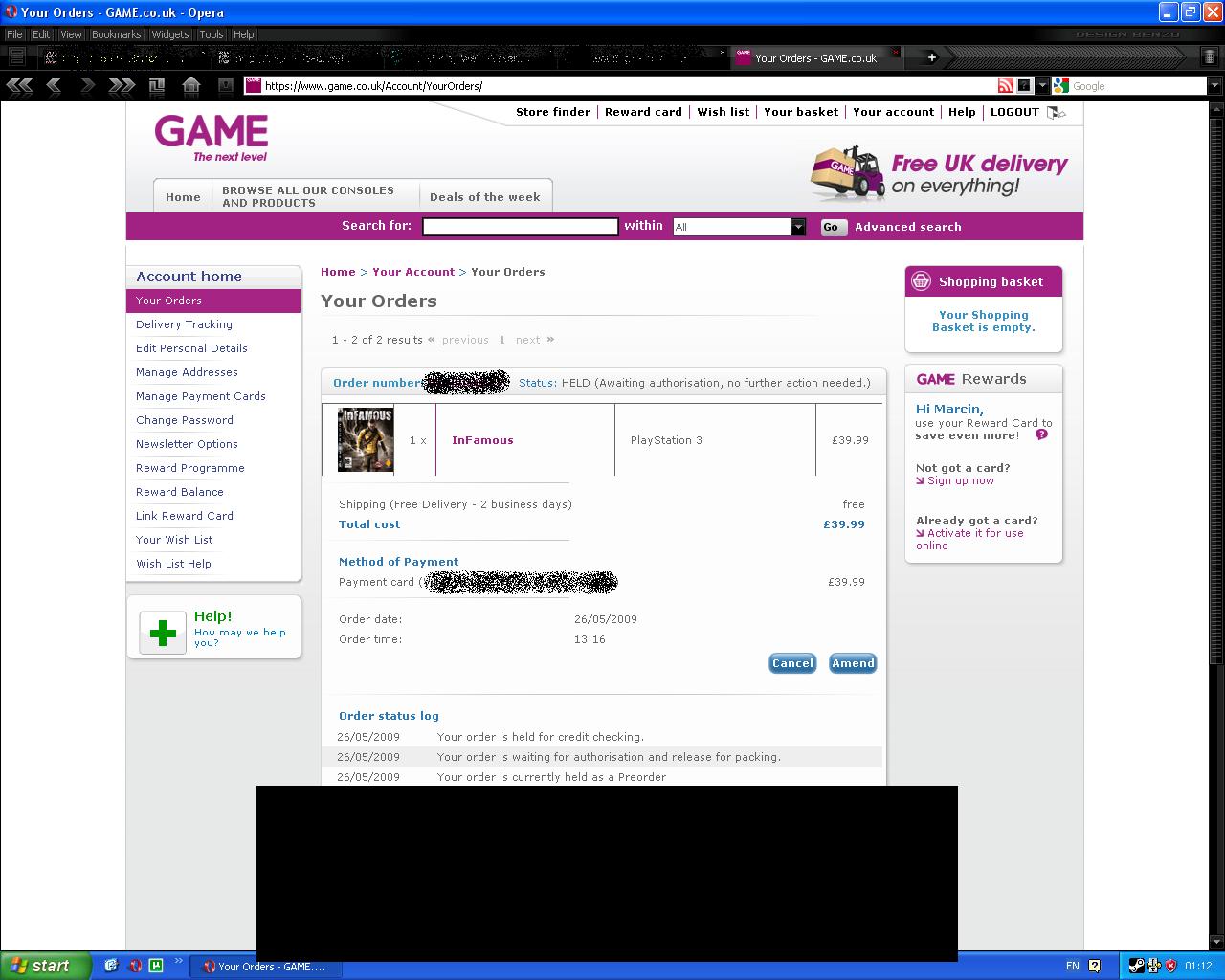1225x980 pixels.
Task: Open a new tab with plus icon
Action: [931, 57]
